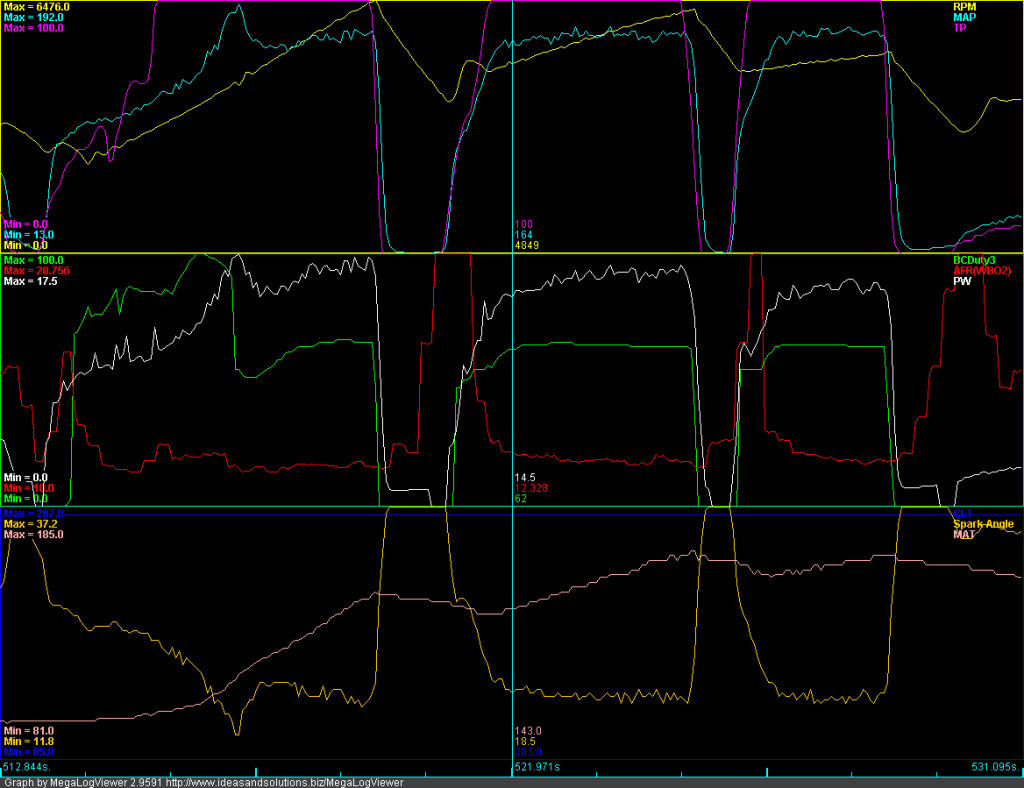Click the AFR(WBO2) legend label
Screen dimensions: 1024x788
pyautogui.click(x=982, y=271)
